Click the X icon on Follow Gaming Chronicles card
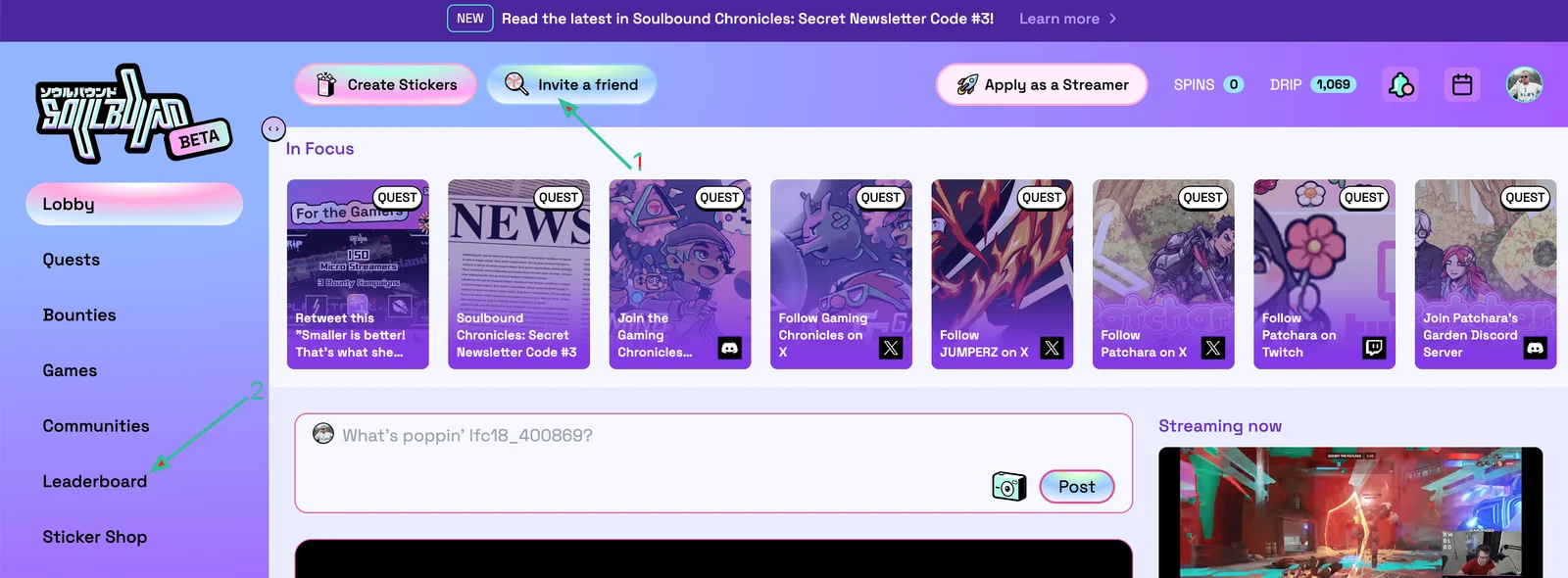 click(890, 348)
